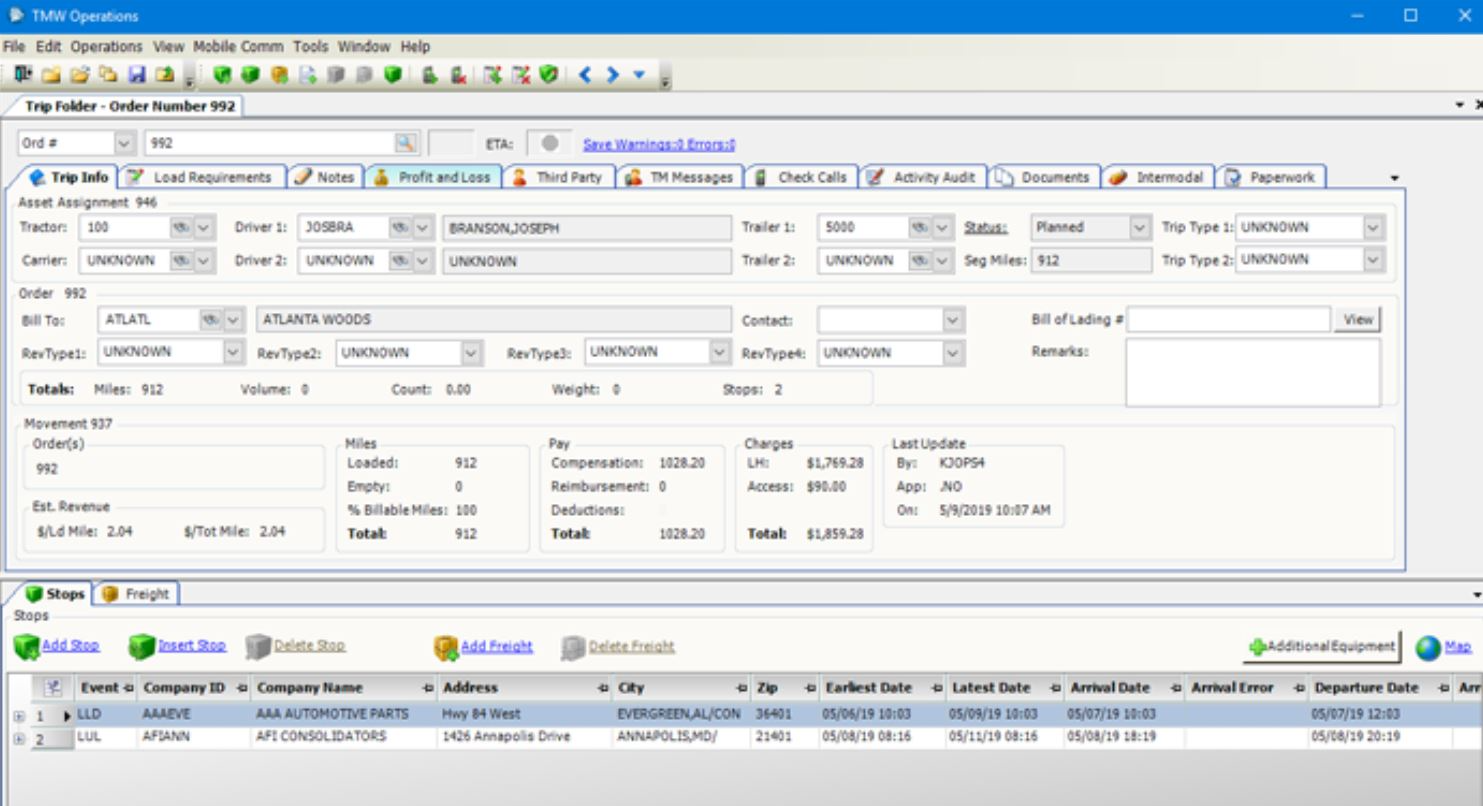
Task: Open the Trailer 1 dropdown arrow
Action: tap(943, 227)
